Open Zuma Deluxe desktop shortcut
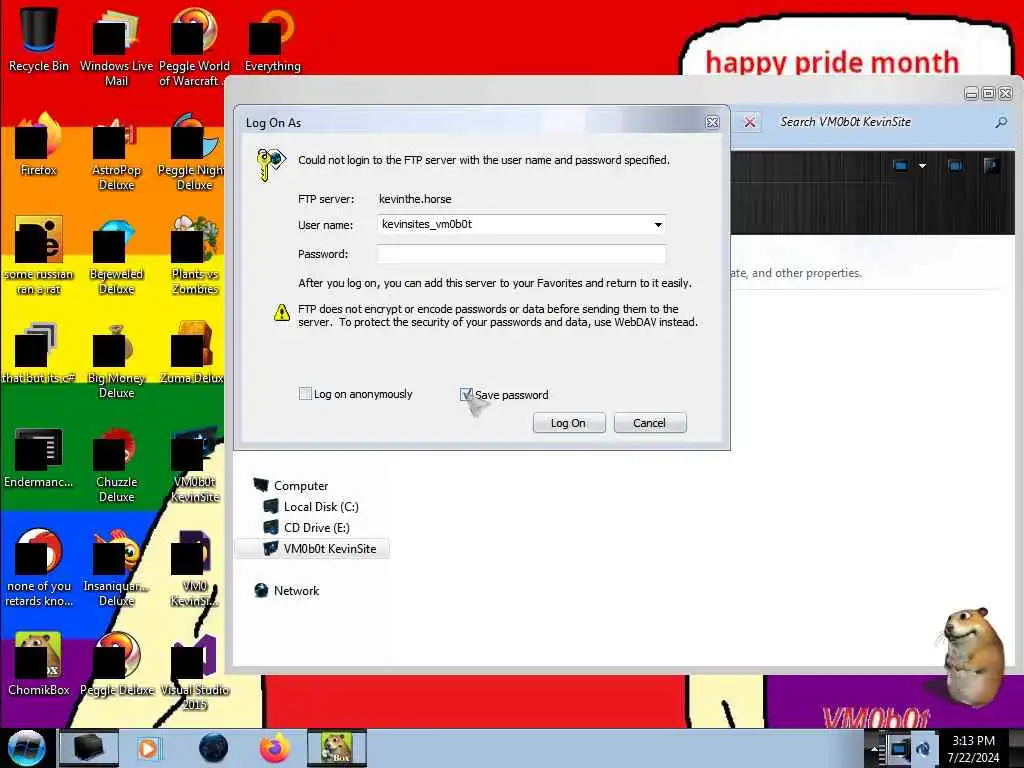 [194, 351]
